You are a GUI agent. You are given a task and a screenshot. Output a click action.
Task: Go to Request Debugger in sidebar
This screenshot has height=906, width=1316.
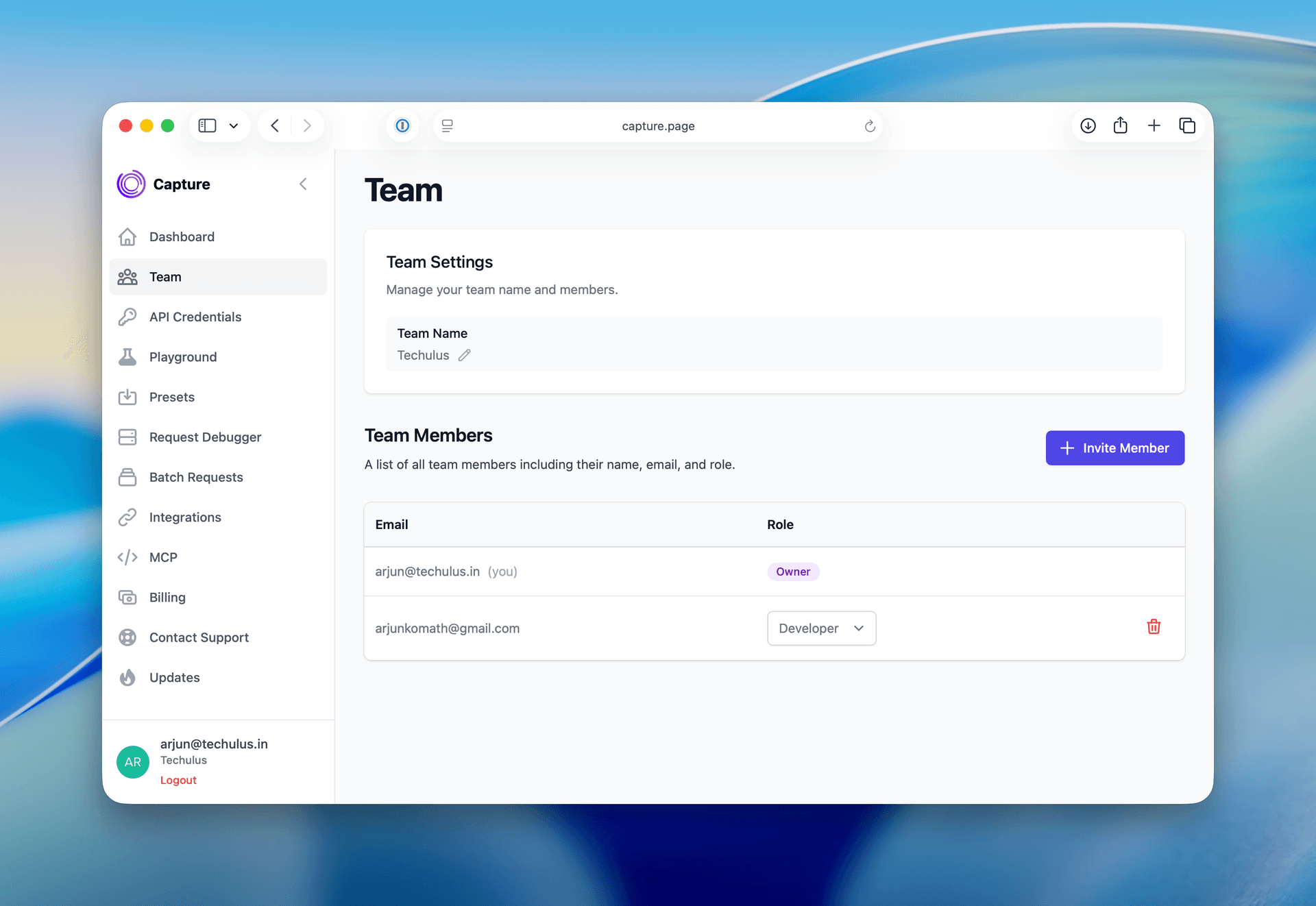[205, 437]
